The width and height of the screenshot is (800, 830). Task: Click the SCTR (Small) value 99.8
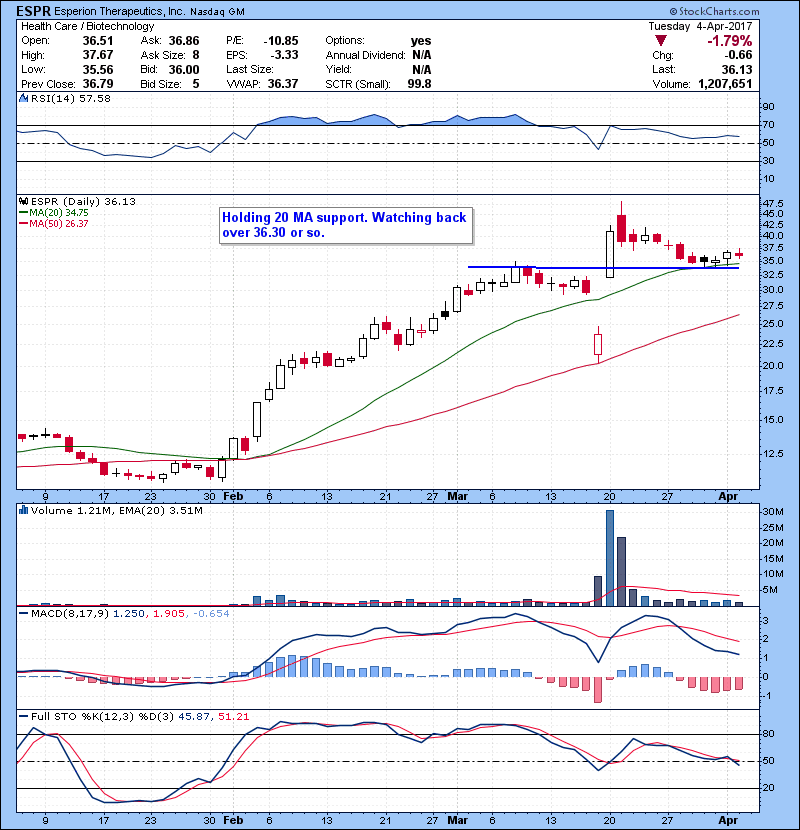[419, 84]
